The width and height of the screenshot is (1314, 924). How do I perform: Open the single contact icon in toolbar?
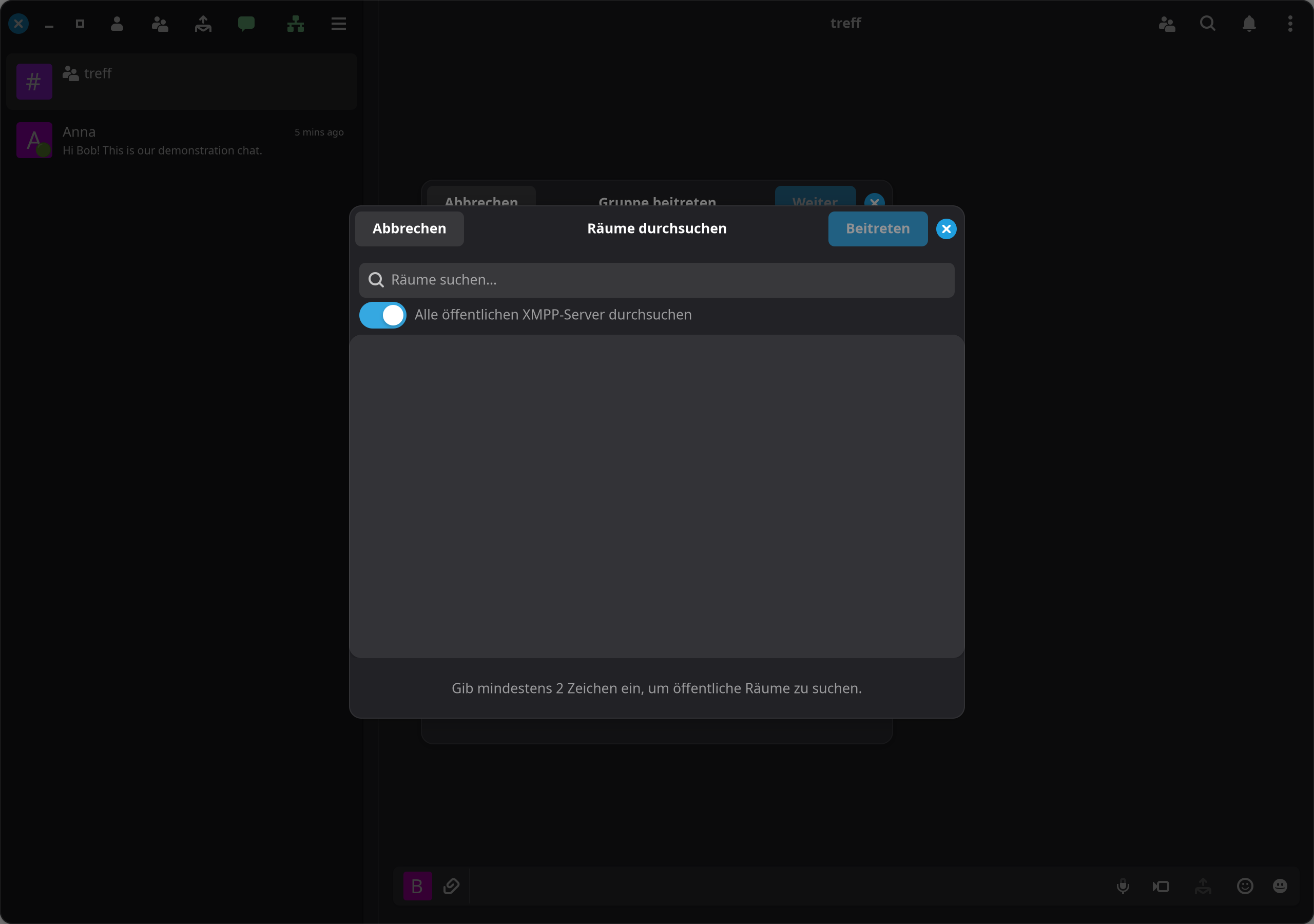(117, 24)
